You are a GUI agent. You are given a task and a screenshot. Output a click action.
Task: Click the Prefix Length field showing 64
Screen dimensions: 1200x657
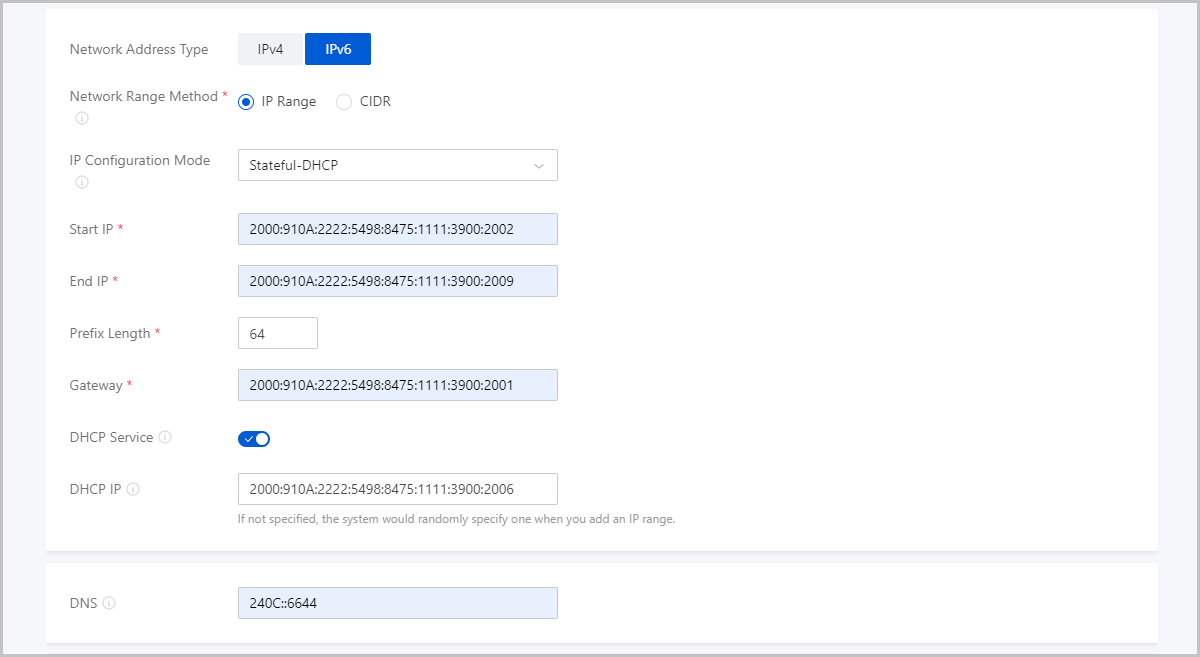point(277,334)
